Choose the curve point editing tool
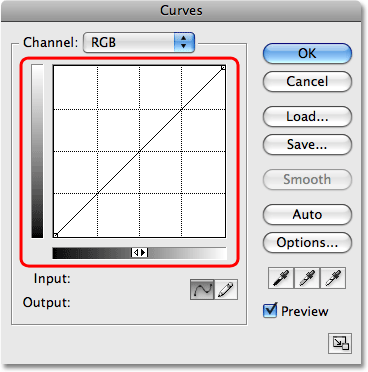368x372 pixels. coord(202,289)
